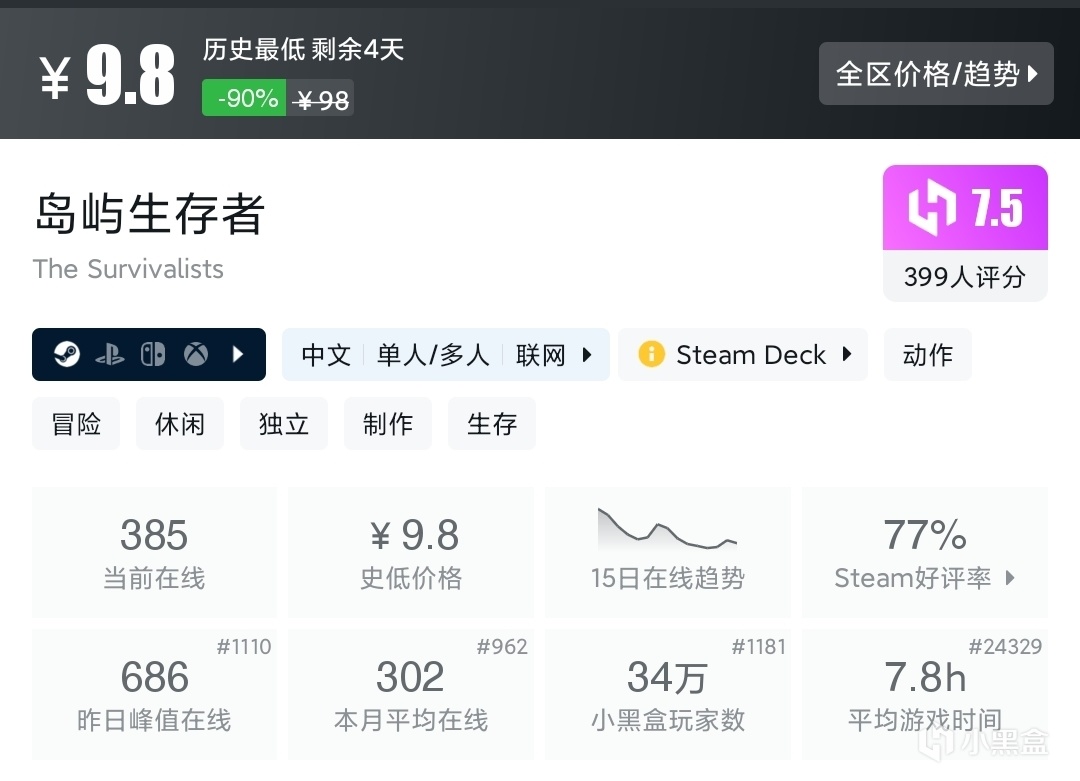Expand the language and multiplayer info arrow
This screenshot has width=1080, height=781.
pyautogui.click(x=587, y=355)
